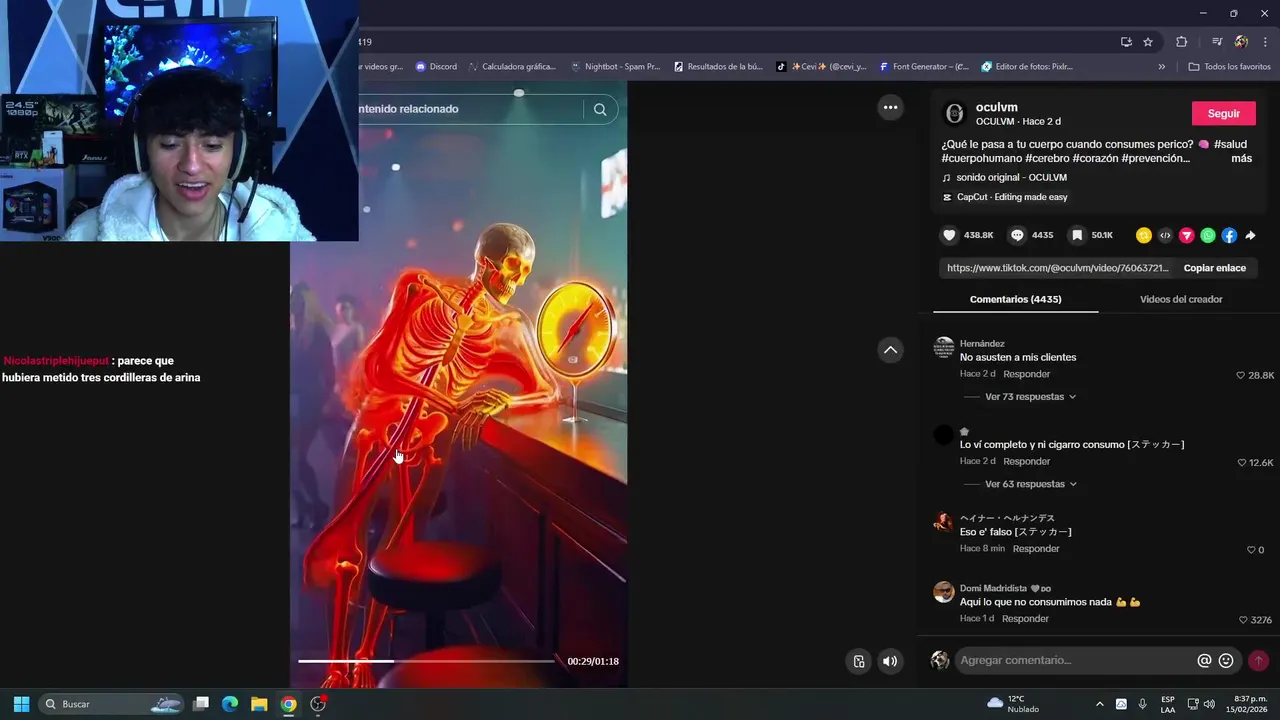Viewport: 1280px width, 720px height.
Task: Click the tiktok video URL text
Action: [x=1057, y=268]
